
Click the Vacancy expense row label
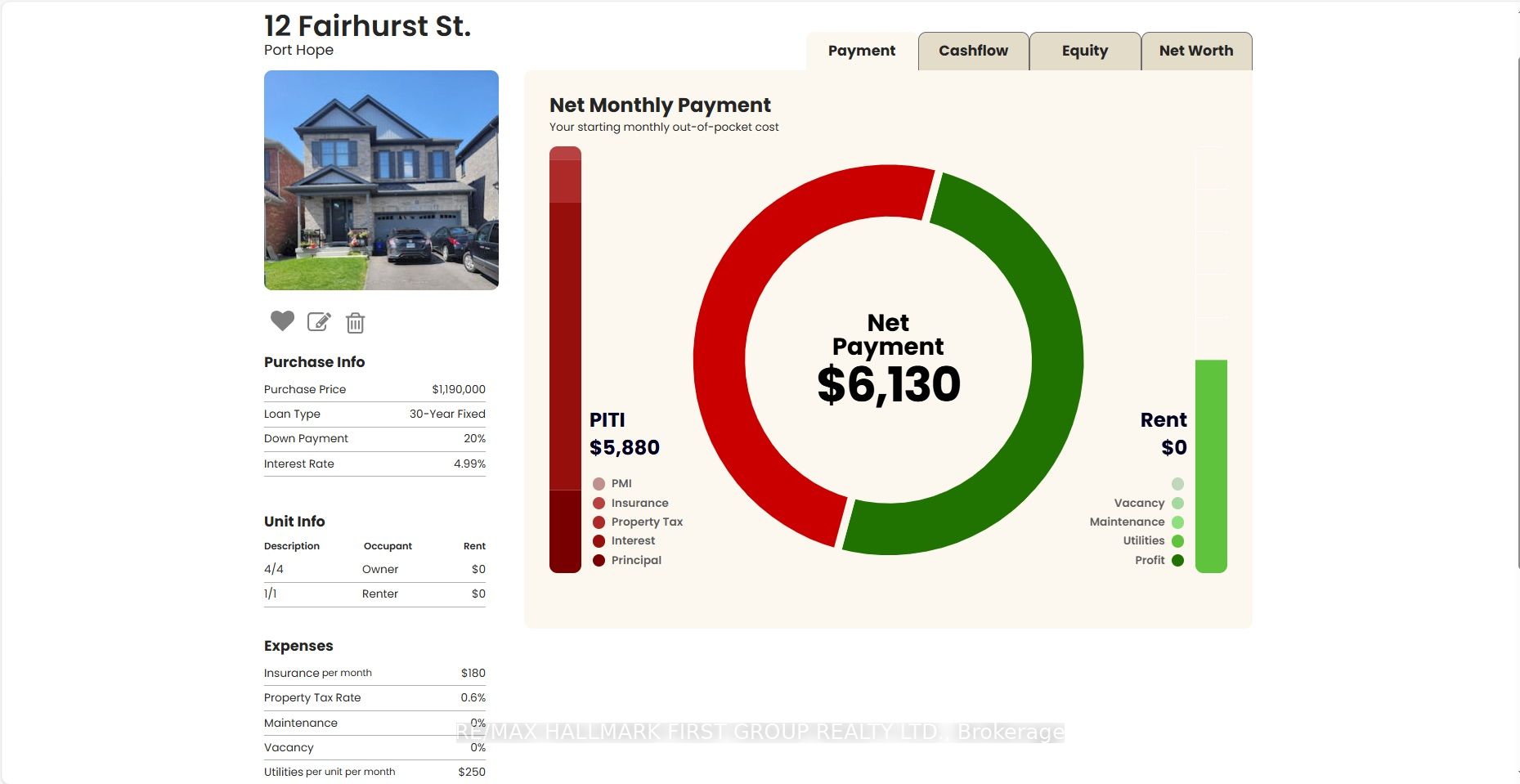pyautogui.click(x=289, y=747)
